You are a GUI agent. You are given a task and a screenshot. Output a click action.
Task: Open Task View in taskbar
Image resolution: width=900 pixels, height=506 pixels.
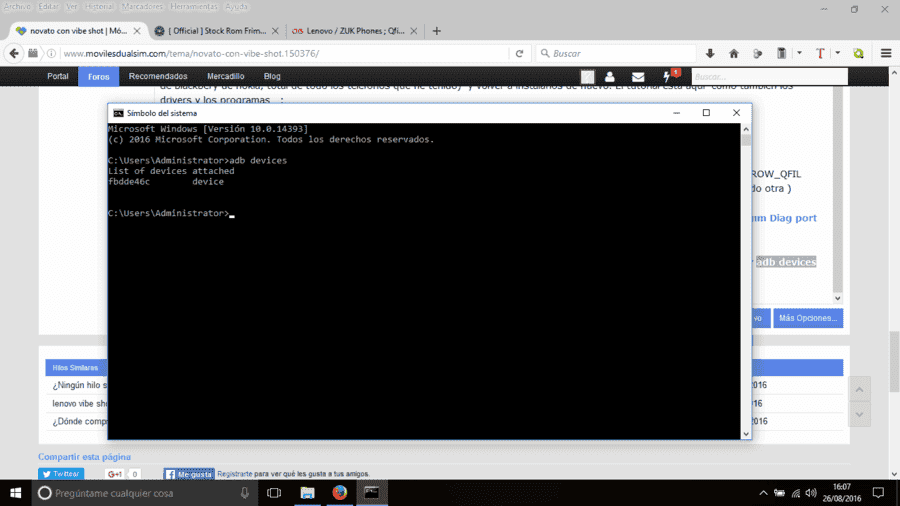point(274,493)
